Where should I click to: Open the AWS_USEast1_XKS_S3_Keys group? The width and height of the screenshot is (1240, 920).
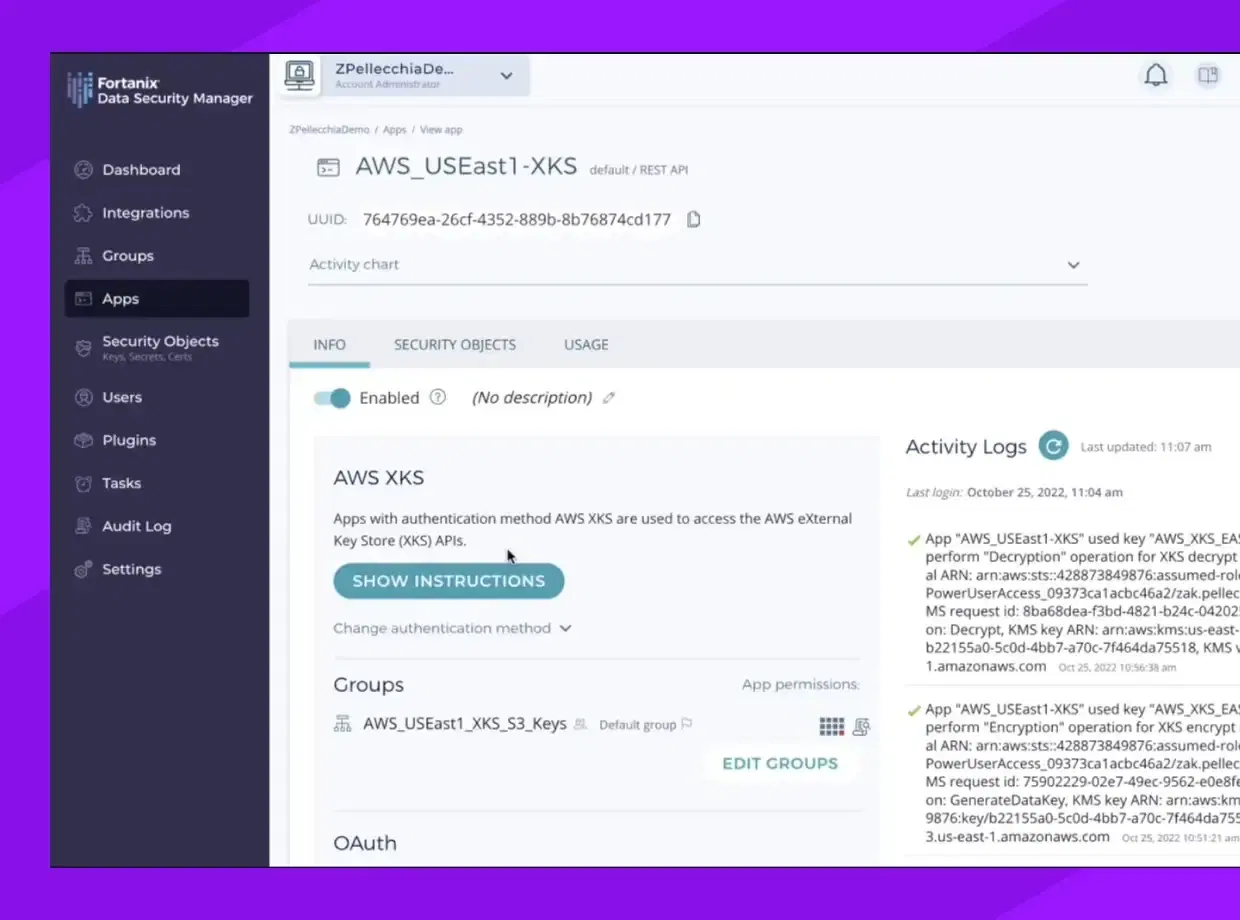point(465,724)
